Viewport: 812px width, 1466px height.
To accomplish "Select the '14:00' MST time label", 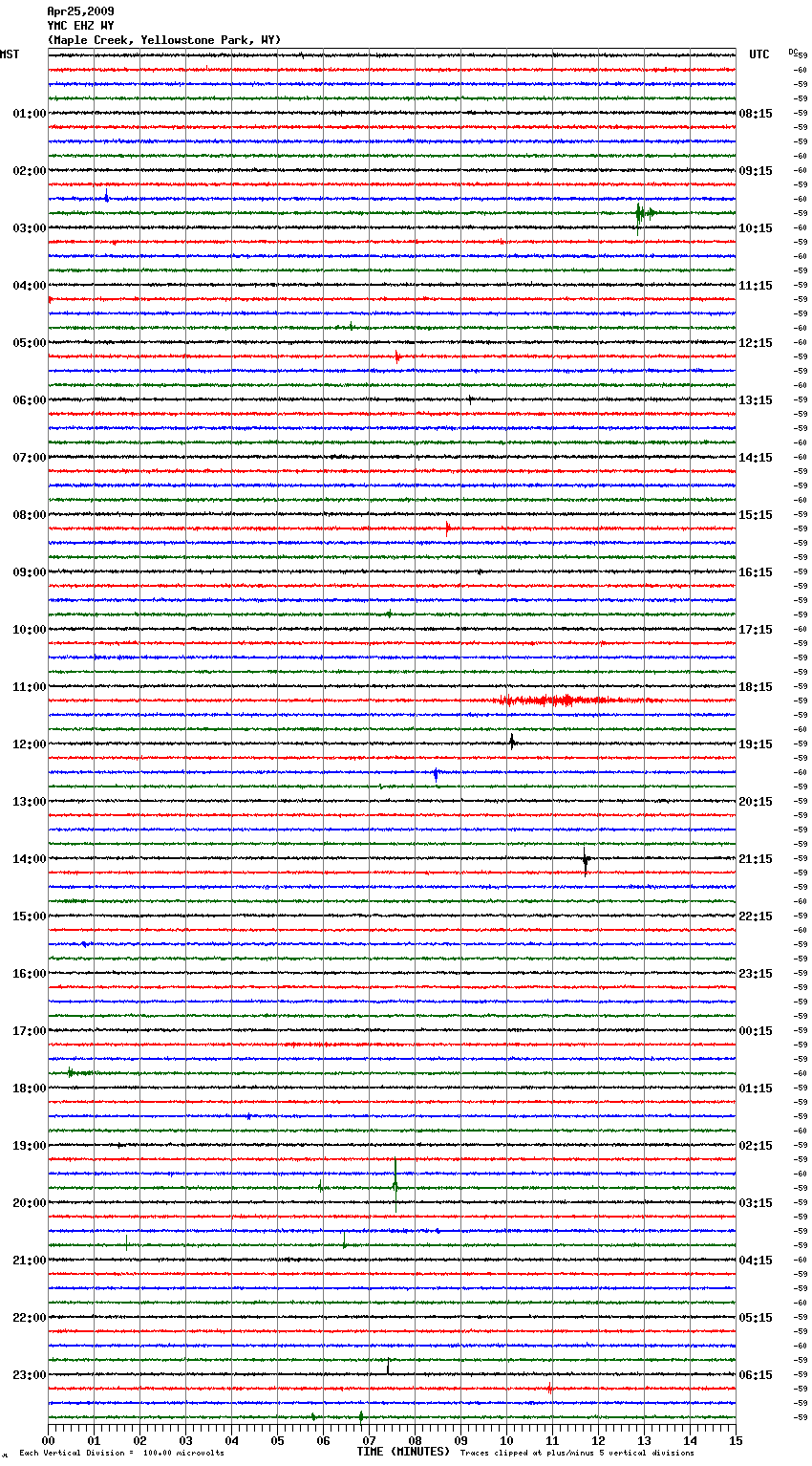I will pos(30,859).
